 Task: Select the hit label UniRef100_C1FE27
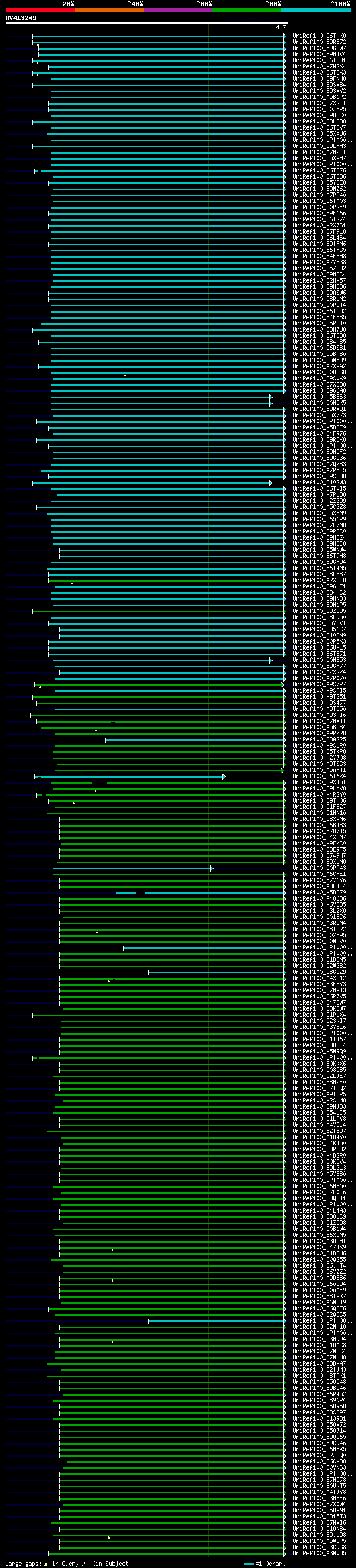coord(319,807)
